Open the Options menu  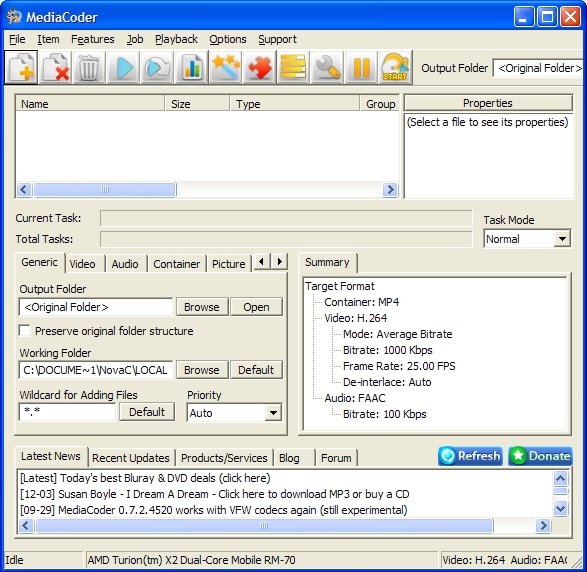coord(228,39)
